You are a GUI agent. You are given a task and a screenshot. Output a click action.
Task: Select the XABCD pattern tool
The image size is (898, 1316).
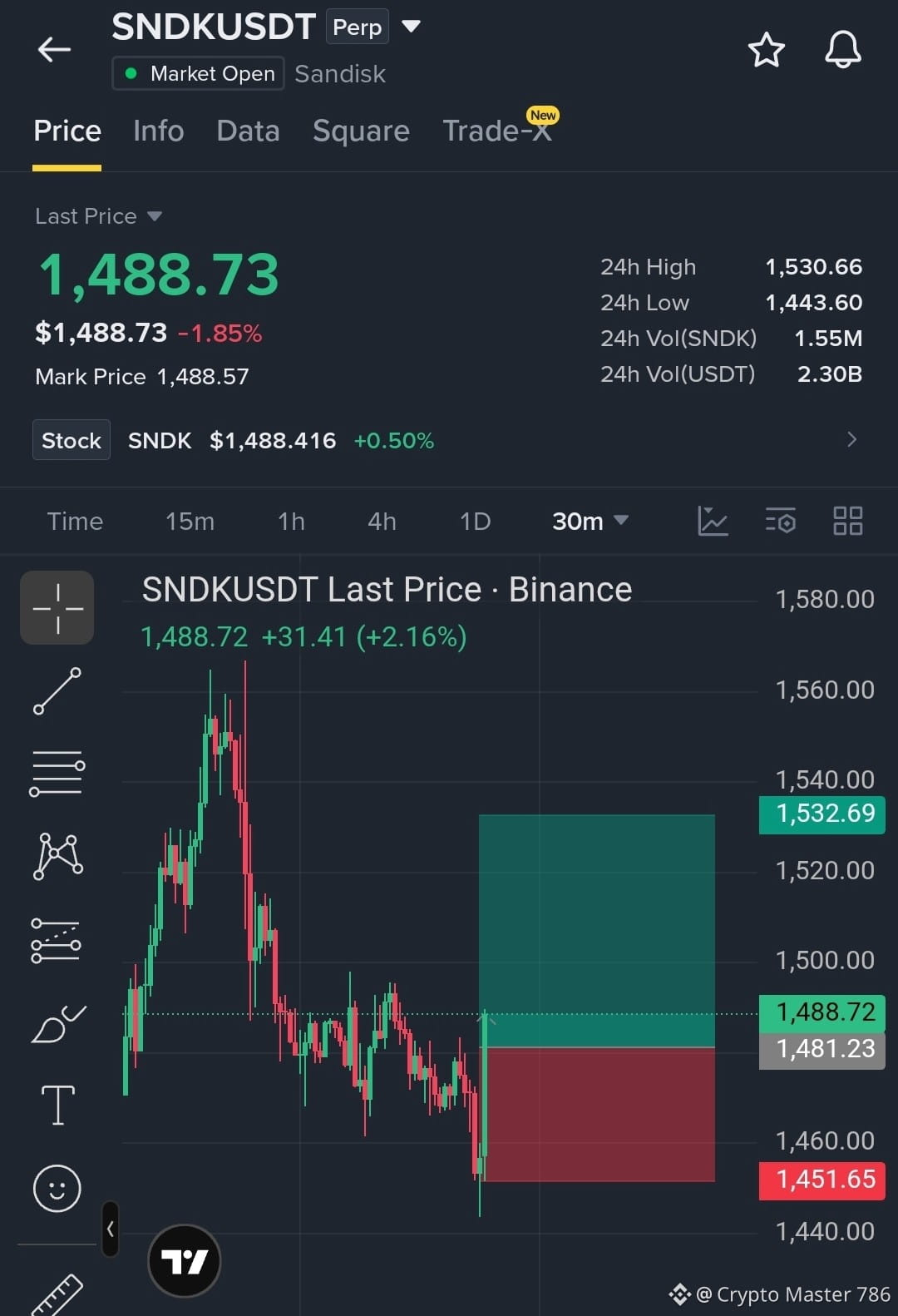click(57, 856)
